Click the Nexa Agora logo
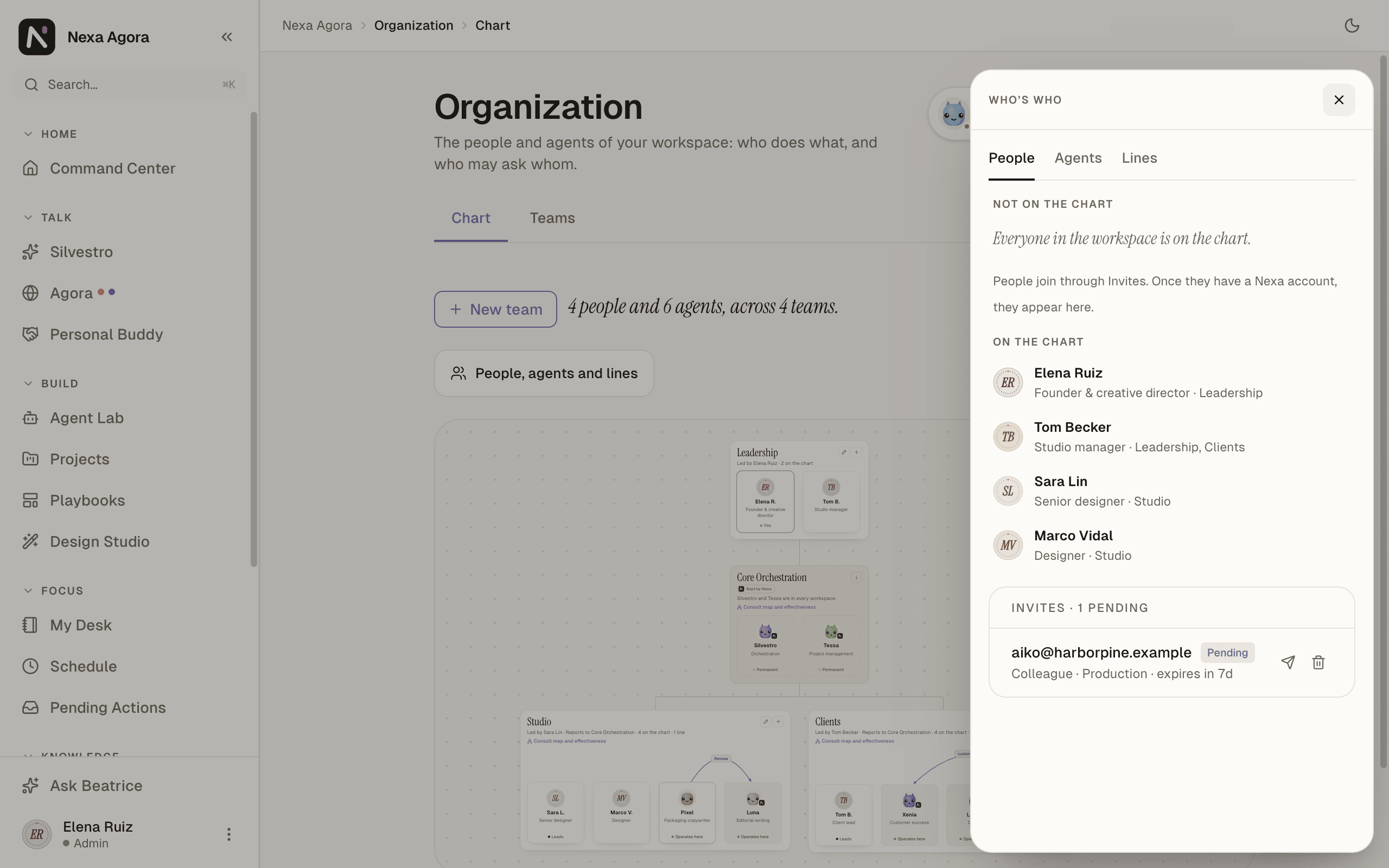Viewport: 1389px width, 868px height. click(37, 37)
